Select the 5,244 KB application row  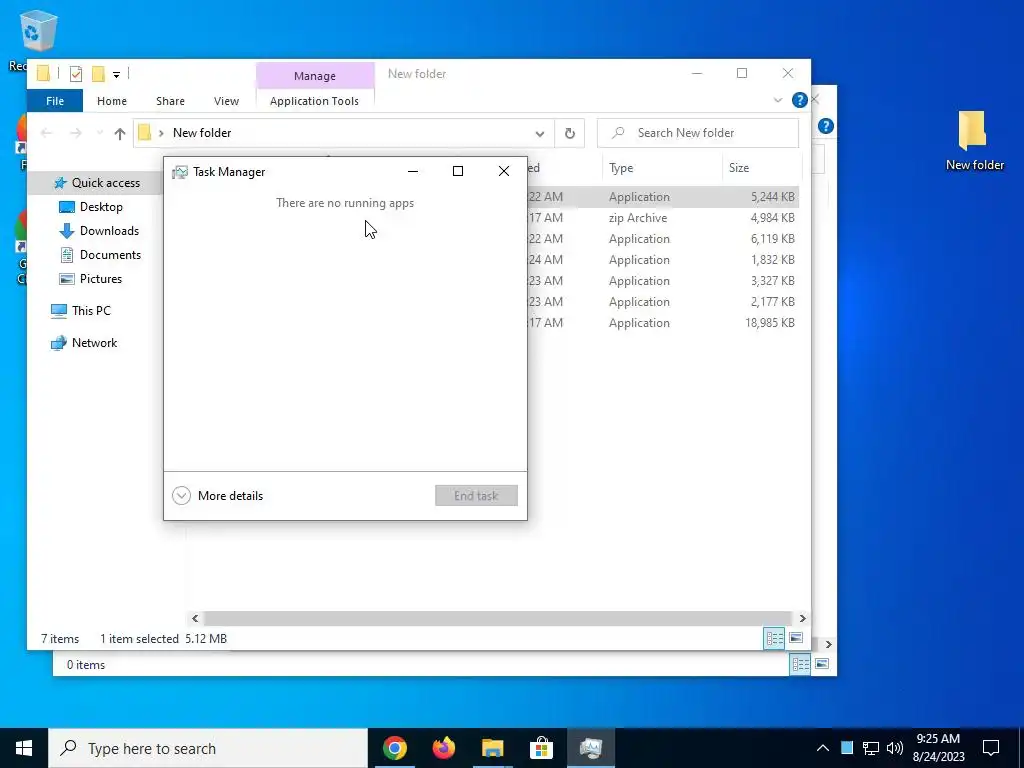663,197
